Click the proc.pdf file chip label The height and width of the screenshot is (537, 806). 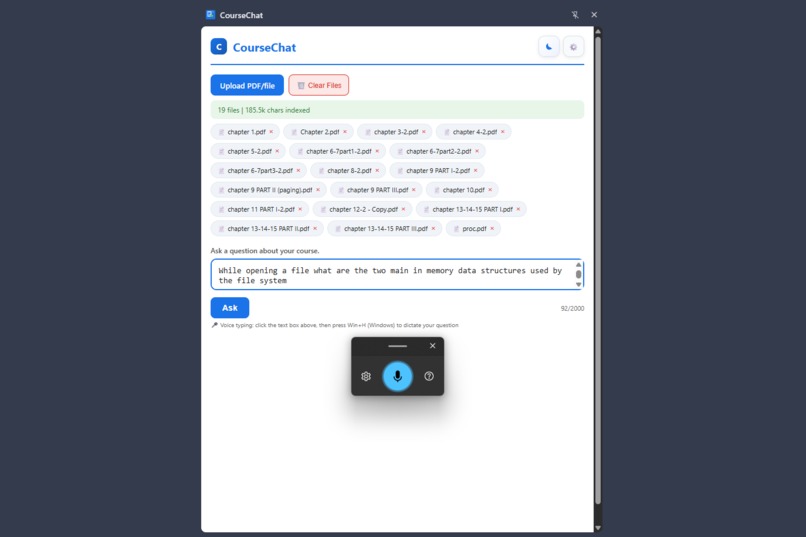(474, 229)
